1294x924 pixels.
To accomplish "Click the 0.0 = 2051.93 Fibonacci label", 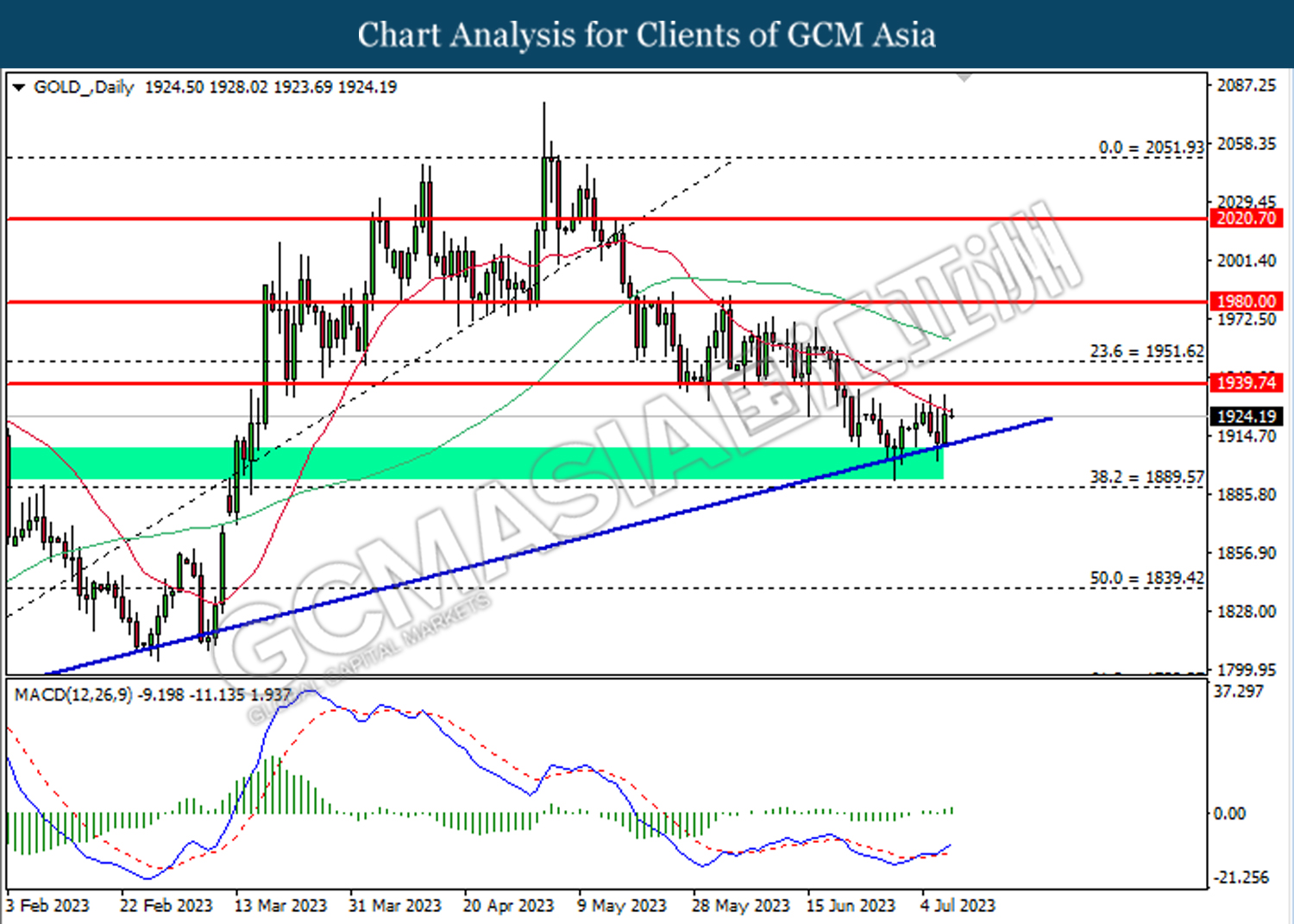I will tap(1151, 148).
